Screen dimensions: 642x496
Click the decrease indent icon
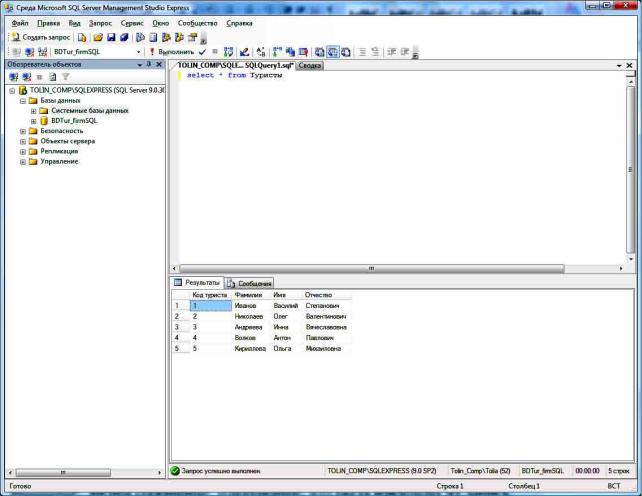[x=391, y=52]
